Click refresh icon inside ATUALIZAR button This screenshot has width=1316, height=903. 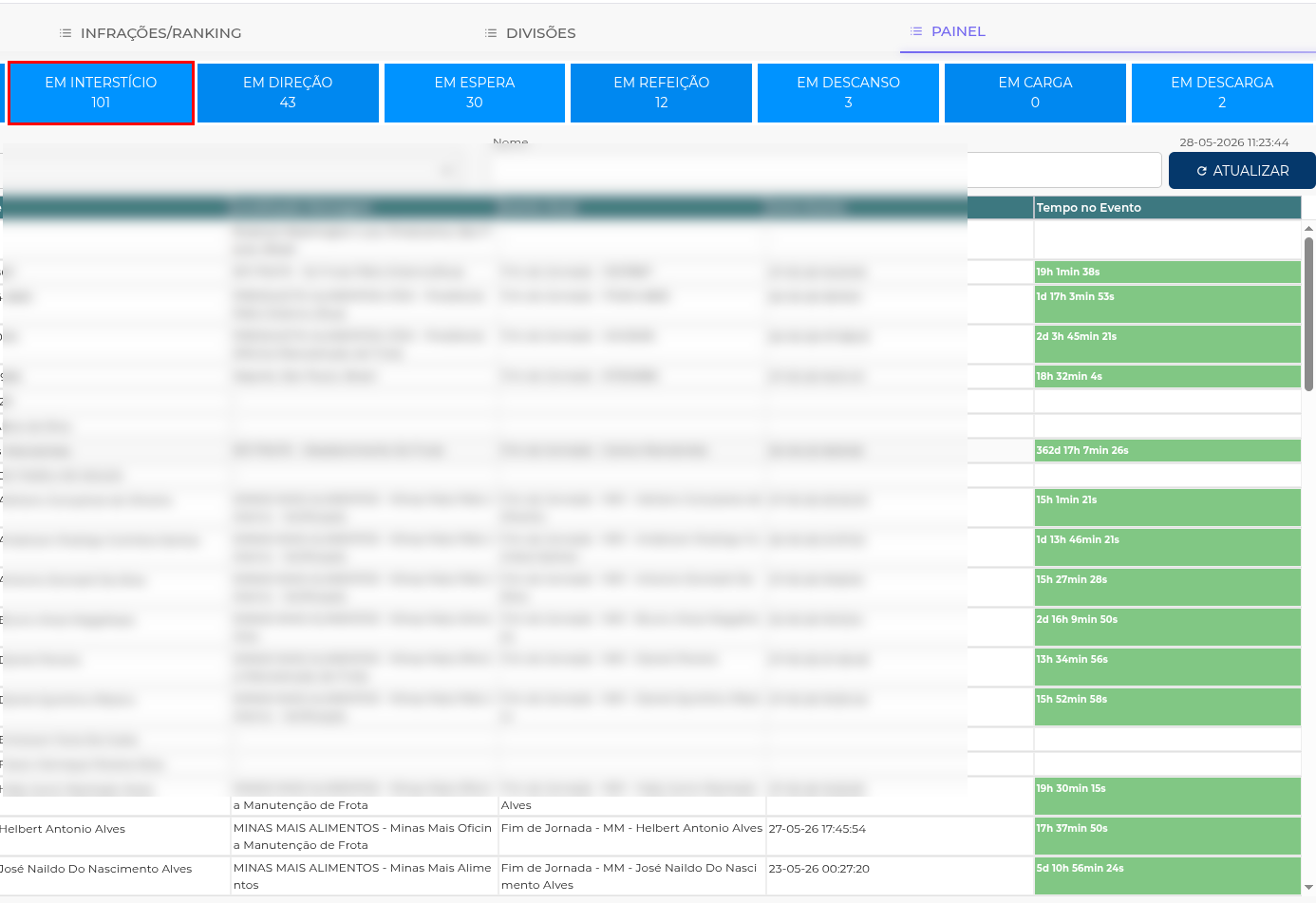(1201, 171)
